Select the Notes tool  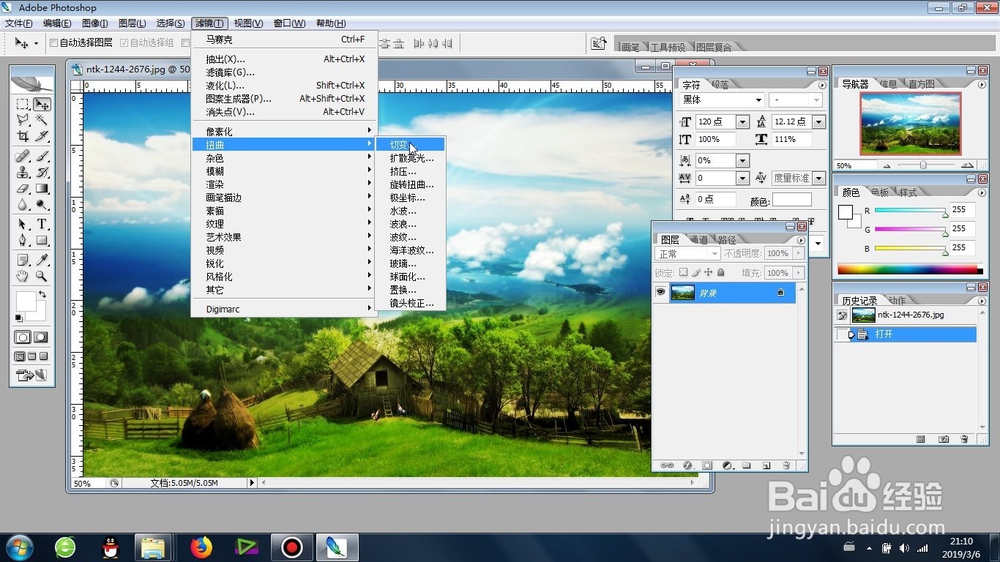pos(23,260)
